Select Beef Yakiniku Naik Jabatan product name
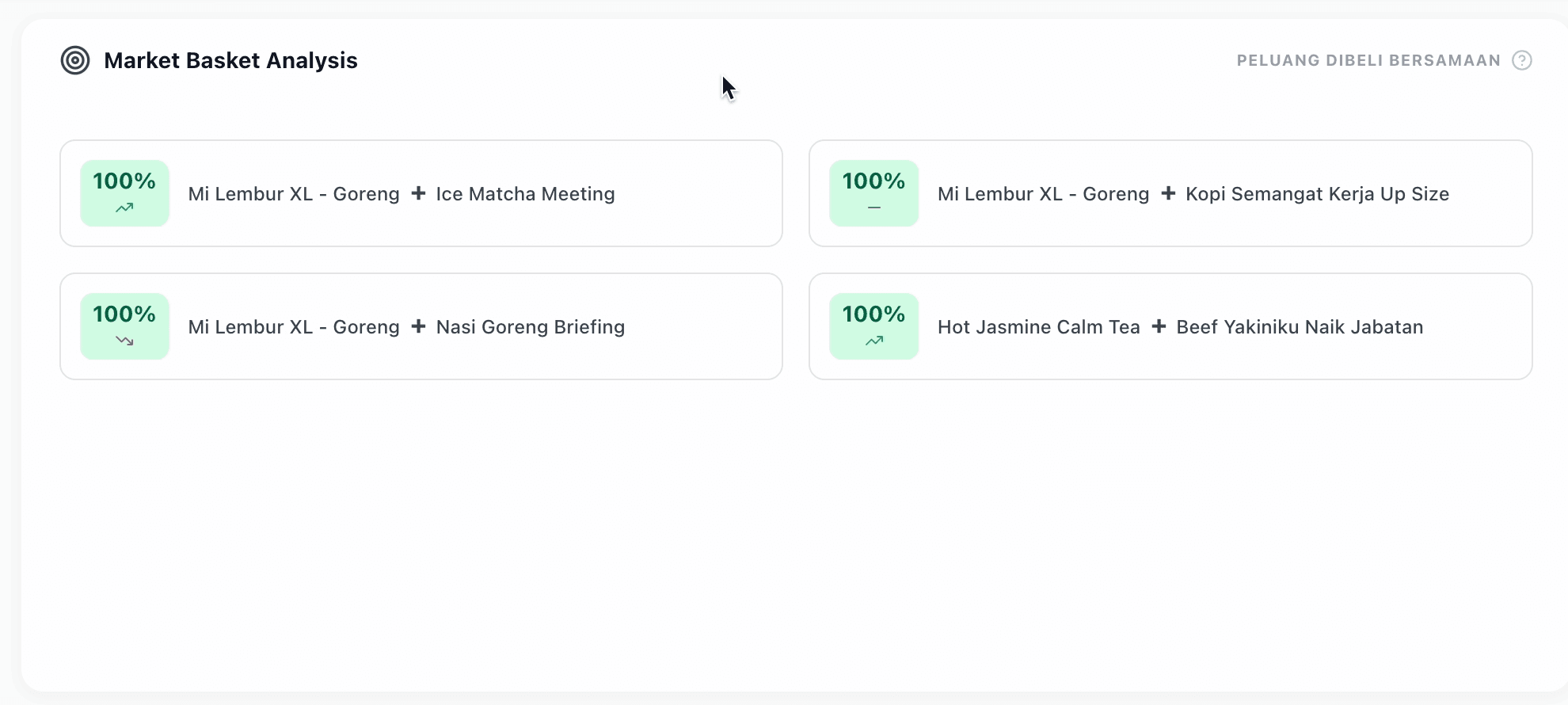The image size is (1568, 705). pos(1300,327)
